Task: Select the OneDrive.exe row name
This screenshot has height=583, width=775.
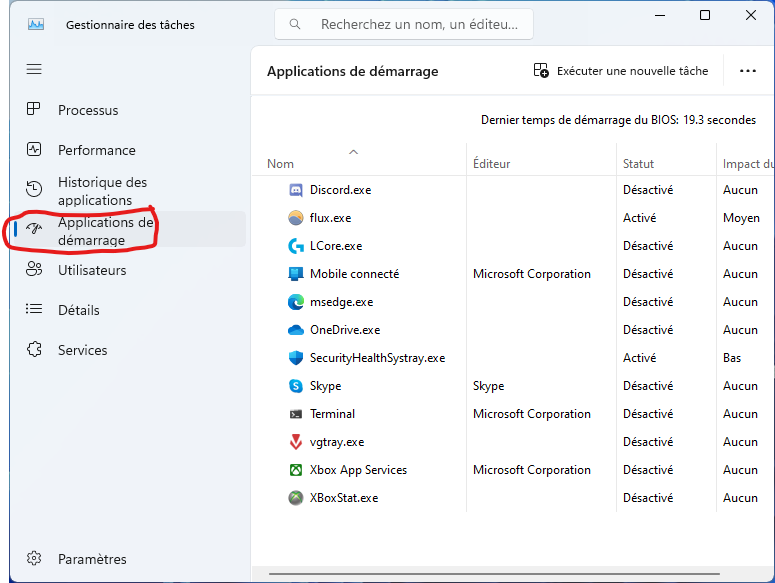Action: point(345,330)
